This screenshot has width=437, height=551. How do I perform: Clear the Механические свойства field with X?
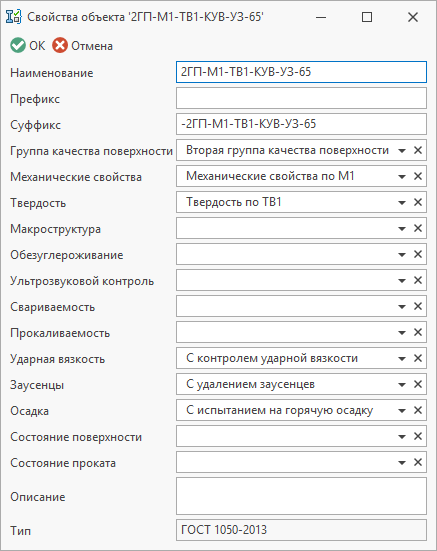418,176
